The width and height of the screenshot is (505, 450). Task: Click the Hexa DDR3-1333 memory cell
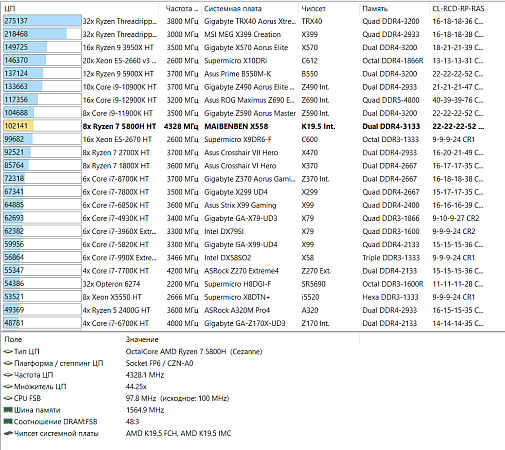coord(390,297)
